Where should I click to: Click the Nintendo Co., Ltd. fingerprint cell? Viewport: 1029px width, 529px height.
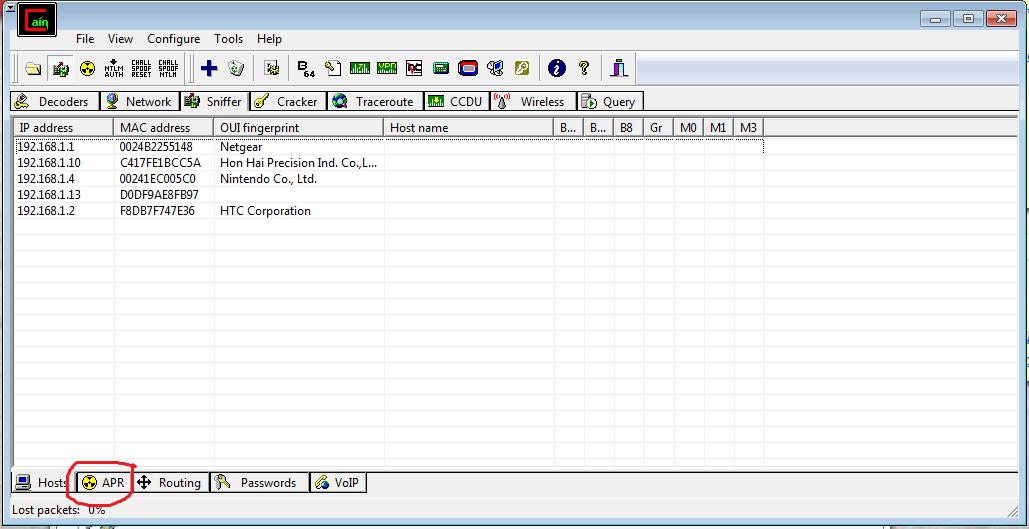point(268,179)
